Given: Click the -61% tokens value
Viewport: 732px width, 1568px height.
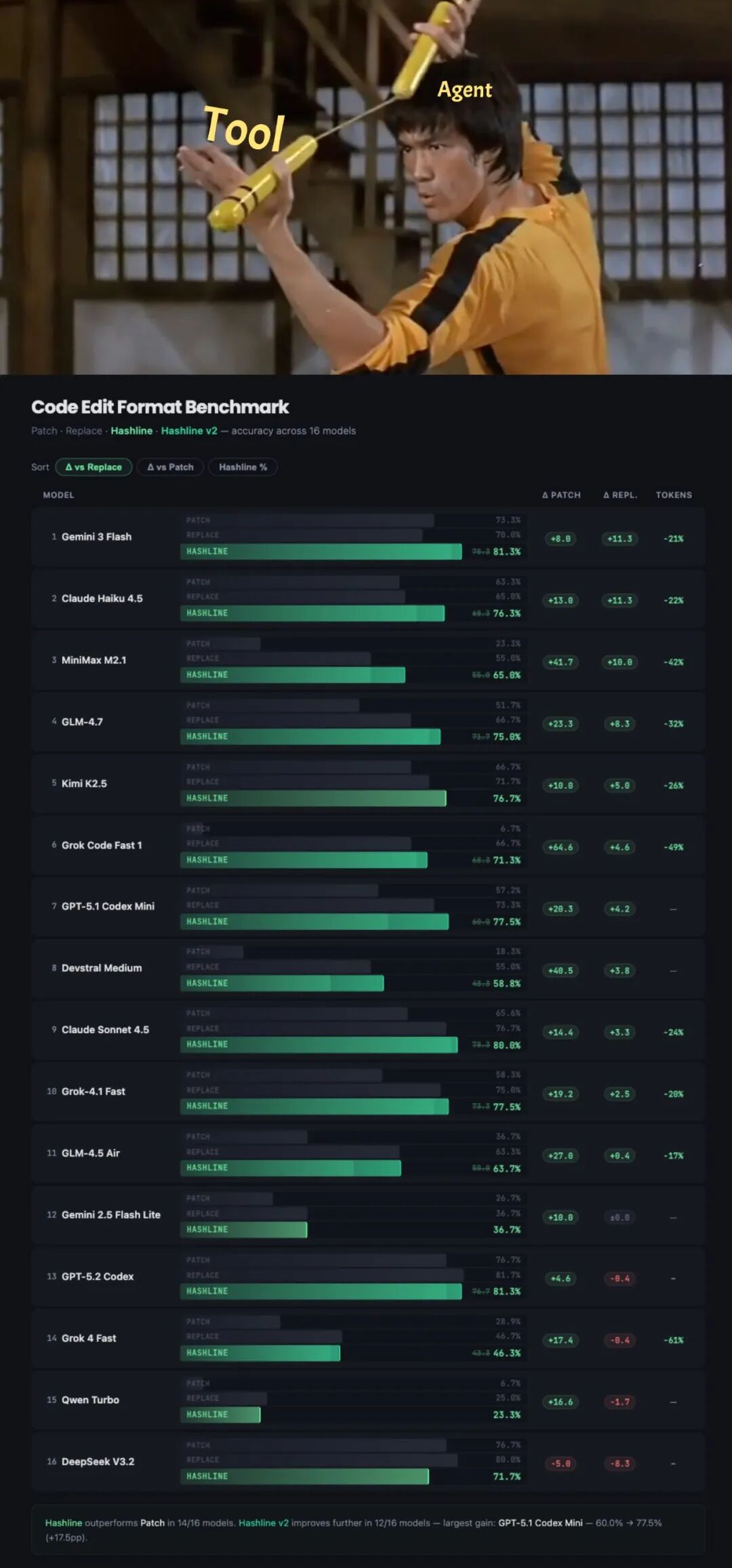Looking at the screenshot, I should click(674, 1340).
